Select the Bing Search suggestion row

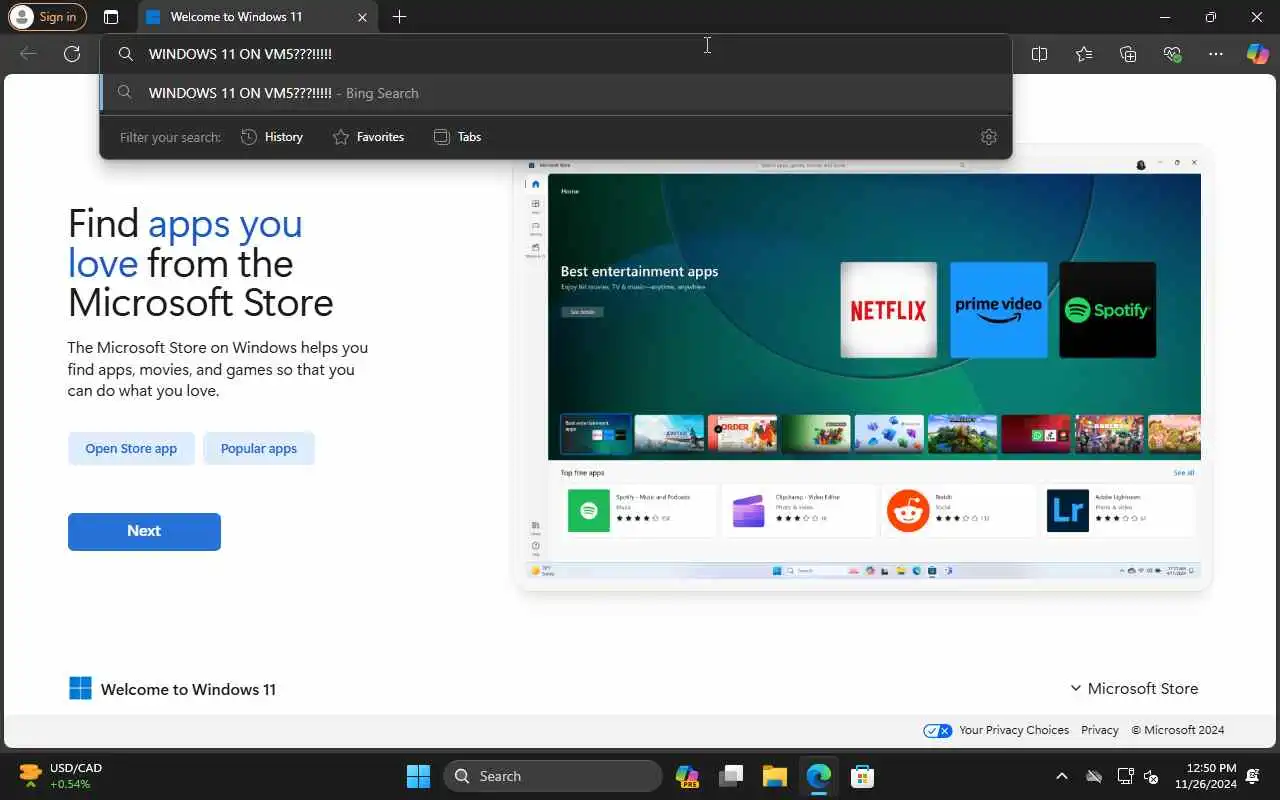point(555,93)
